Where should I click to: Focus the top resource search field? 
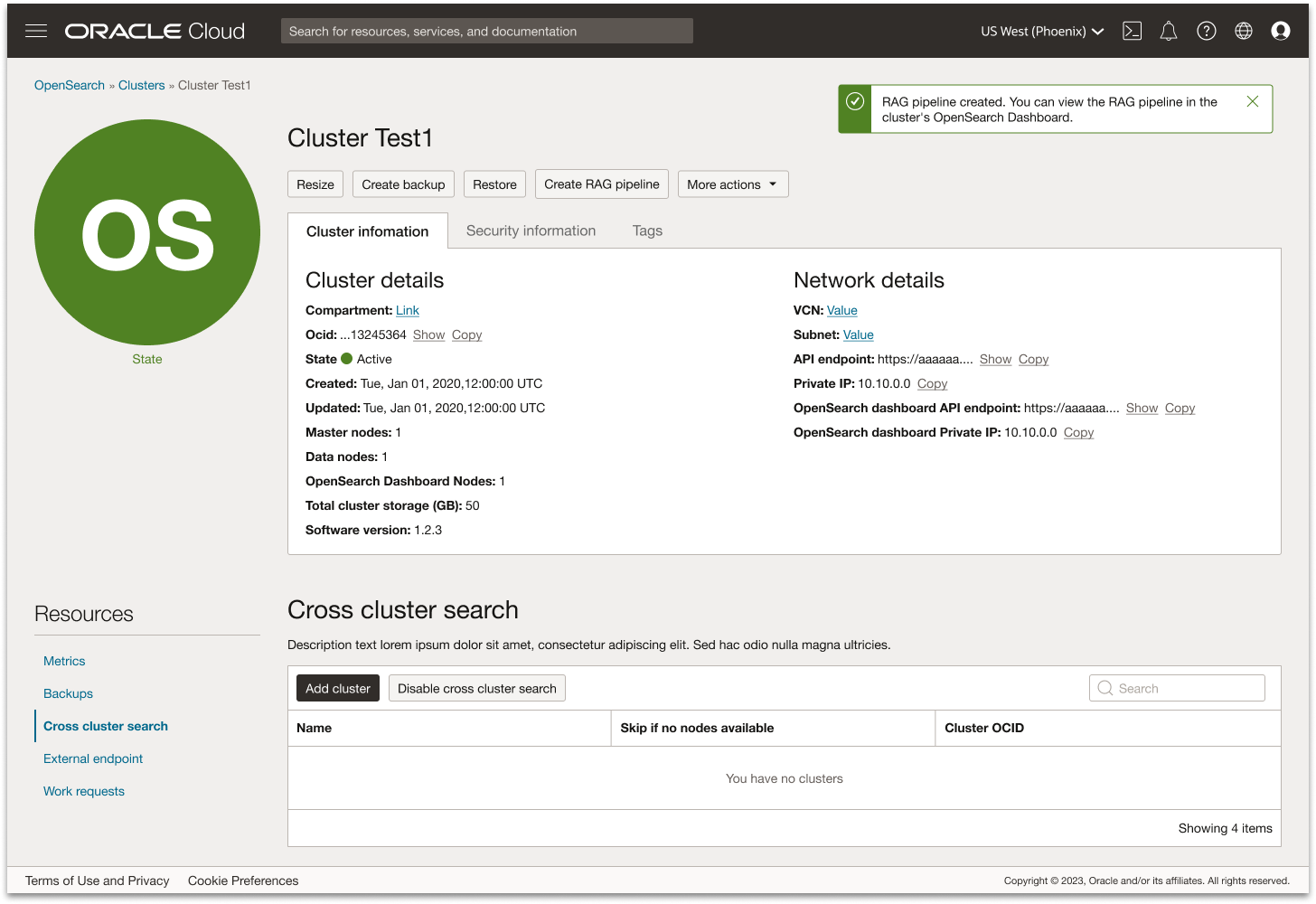click(487, 31)
